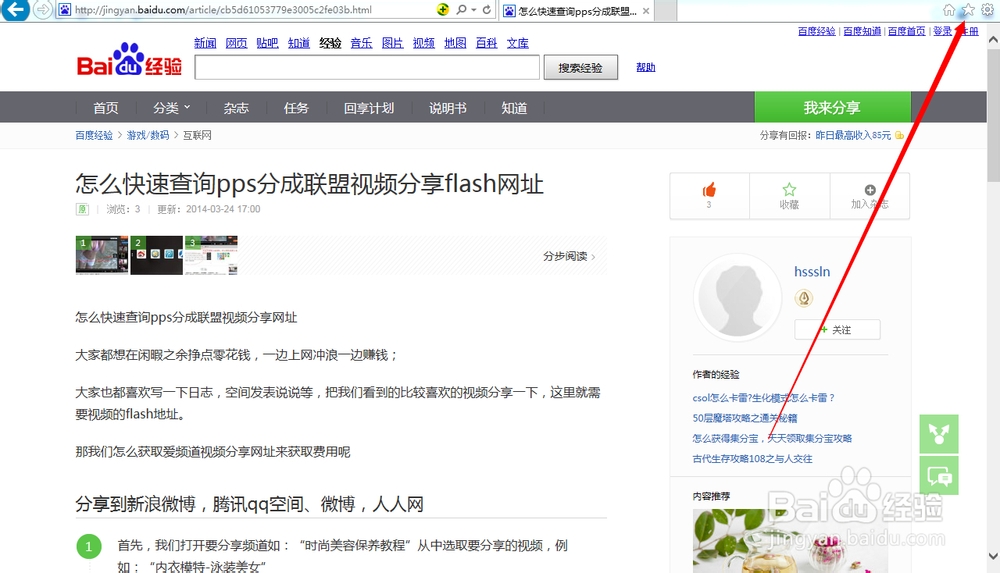Open the 首页 navigation tab

click(x=106, y=108)
